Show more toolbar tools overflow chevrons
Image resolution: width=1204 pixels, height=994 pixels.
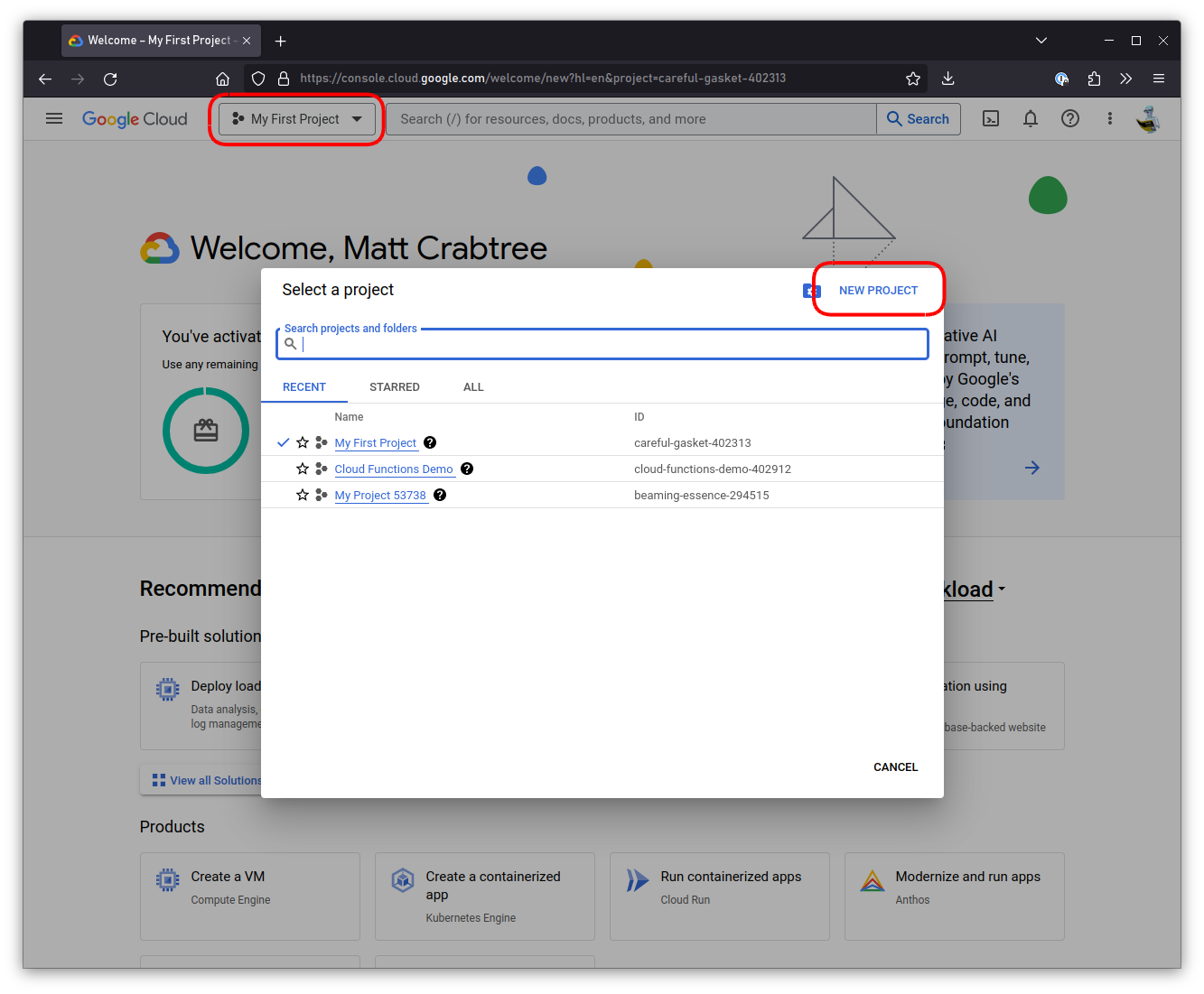1126,79
